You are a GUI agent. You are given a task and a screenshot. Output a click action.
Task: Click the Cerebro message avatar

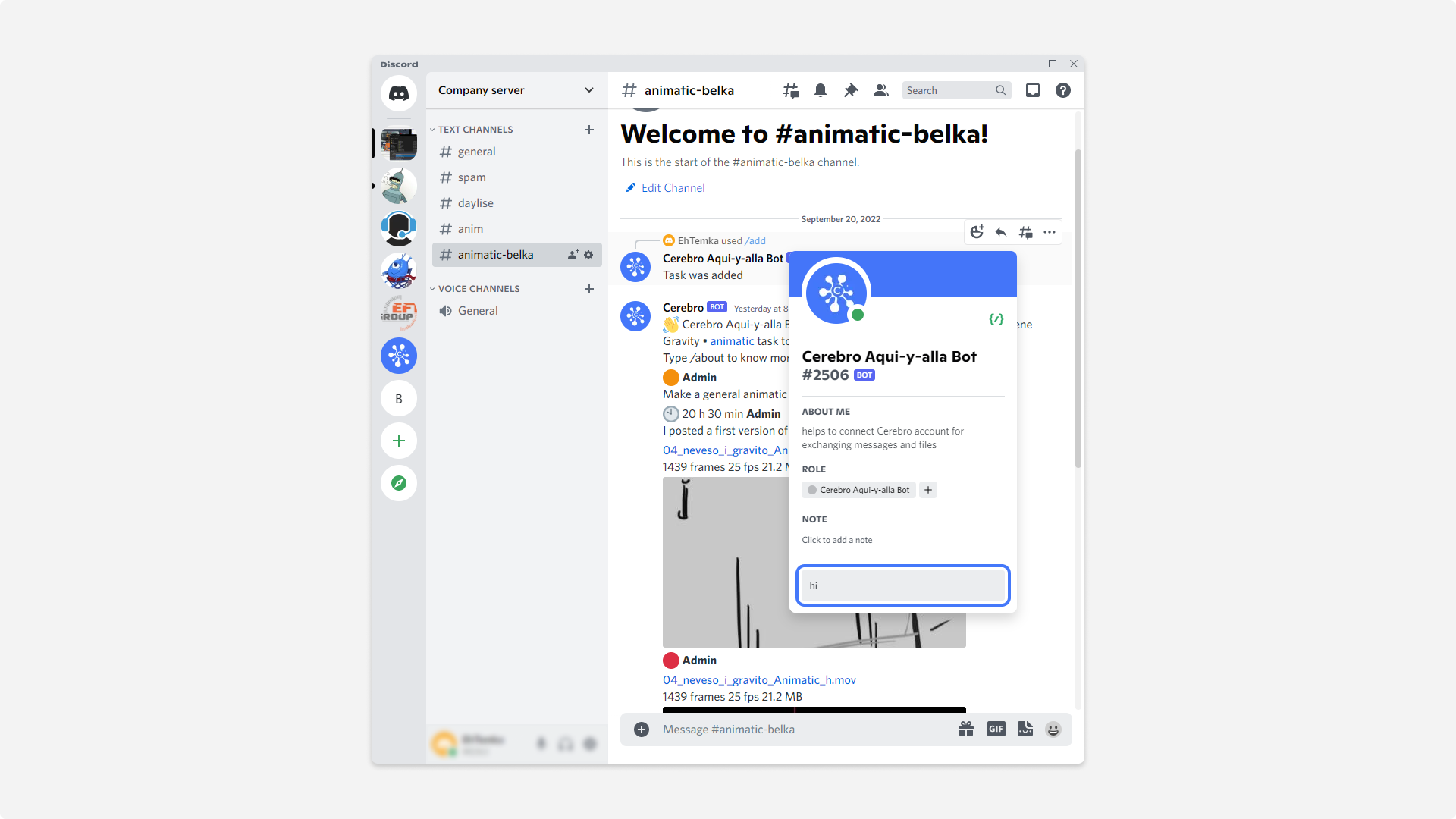coord(635,316)
